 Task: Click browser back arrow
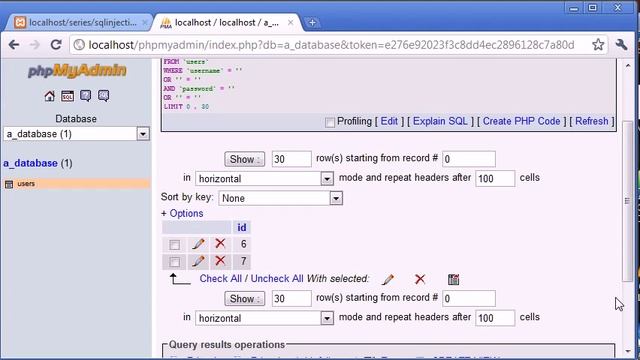coord(14,44)
